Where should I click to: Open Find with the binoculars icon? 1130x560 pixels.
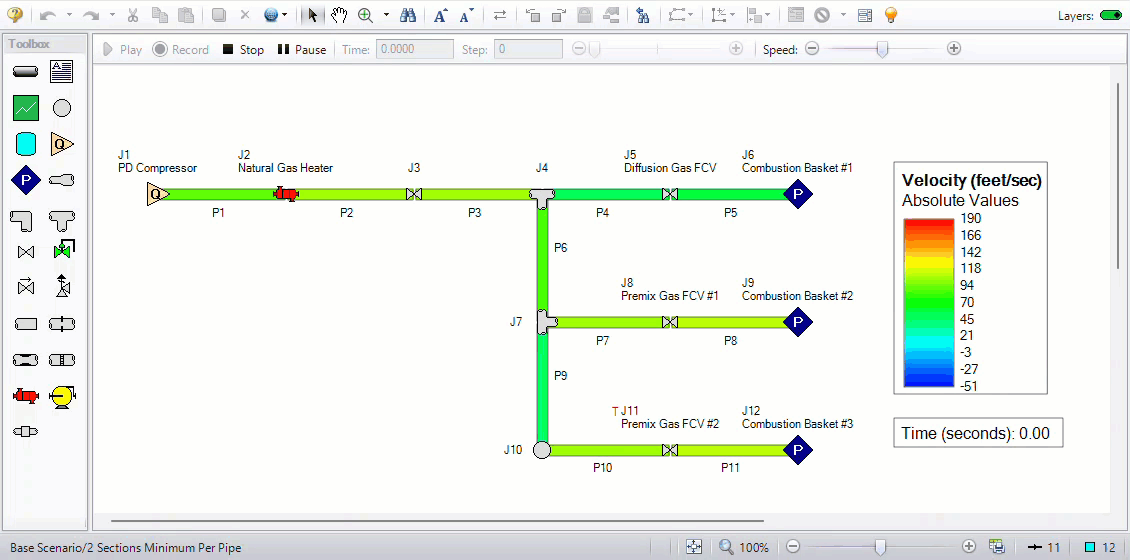(408, 14)
